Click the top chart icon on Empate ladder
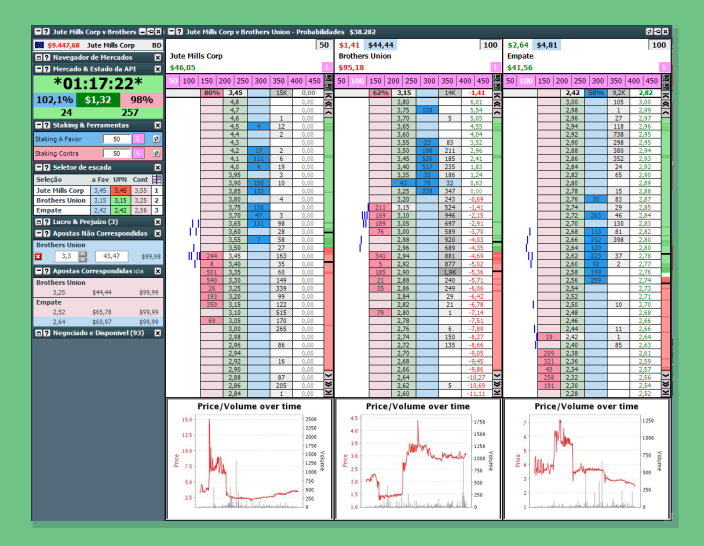The width and height of the screenshot is (704, 546). 666,79
